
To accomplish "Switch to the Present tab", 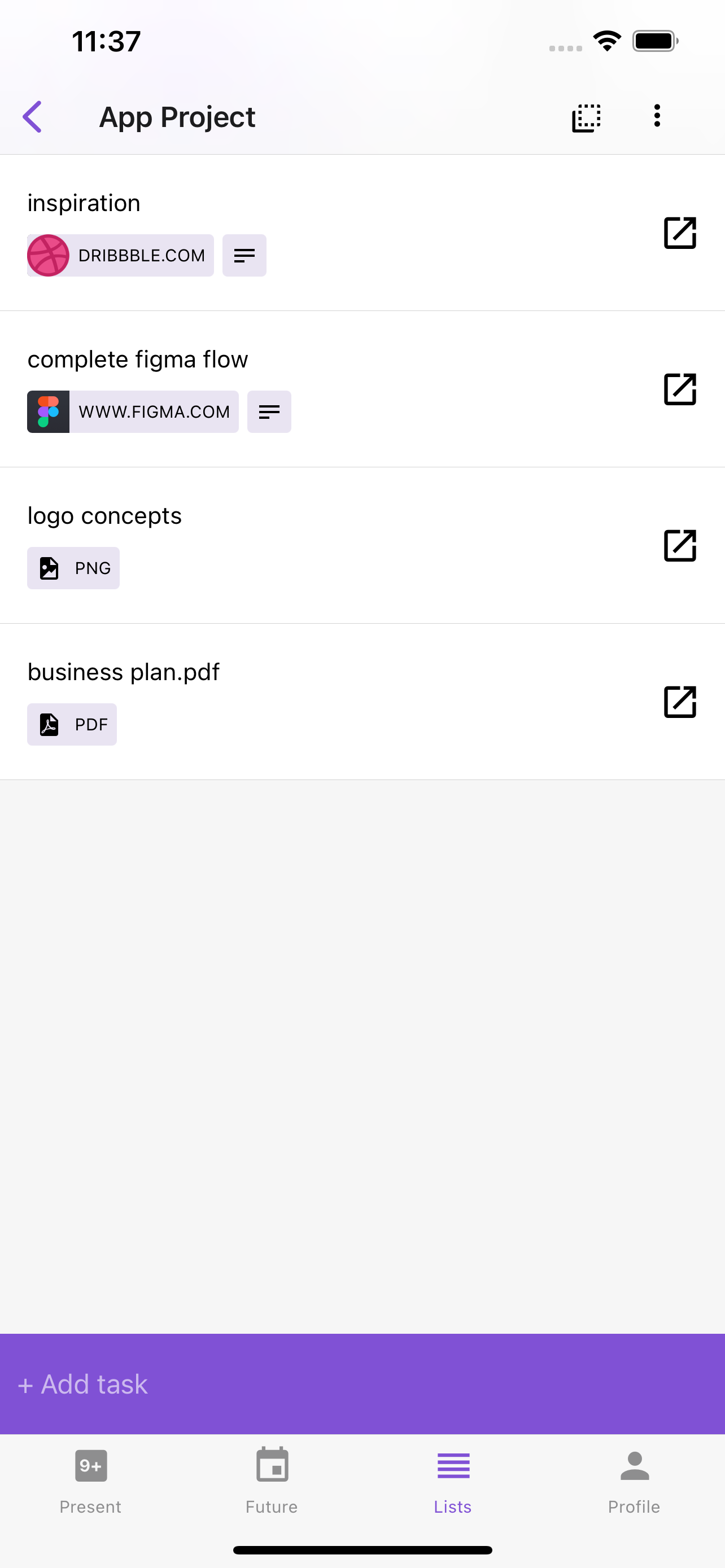I will 91,1481.
